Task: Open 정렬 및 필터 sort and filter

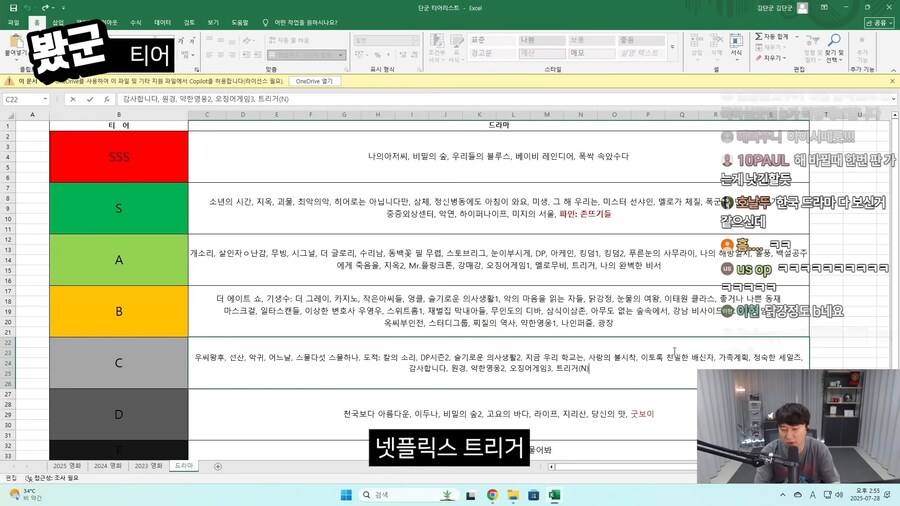Action: point(812,48)
